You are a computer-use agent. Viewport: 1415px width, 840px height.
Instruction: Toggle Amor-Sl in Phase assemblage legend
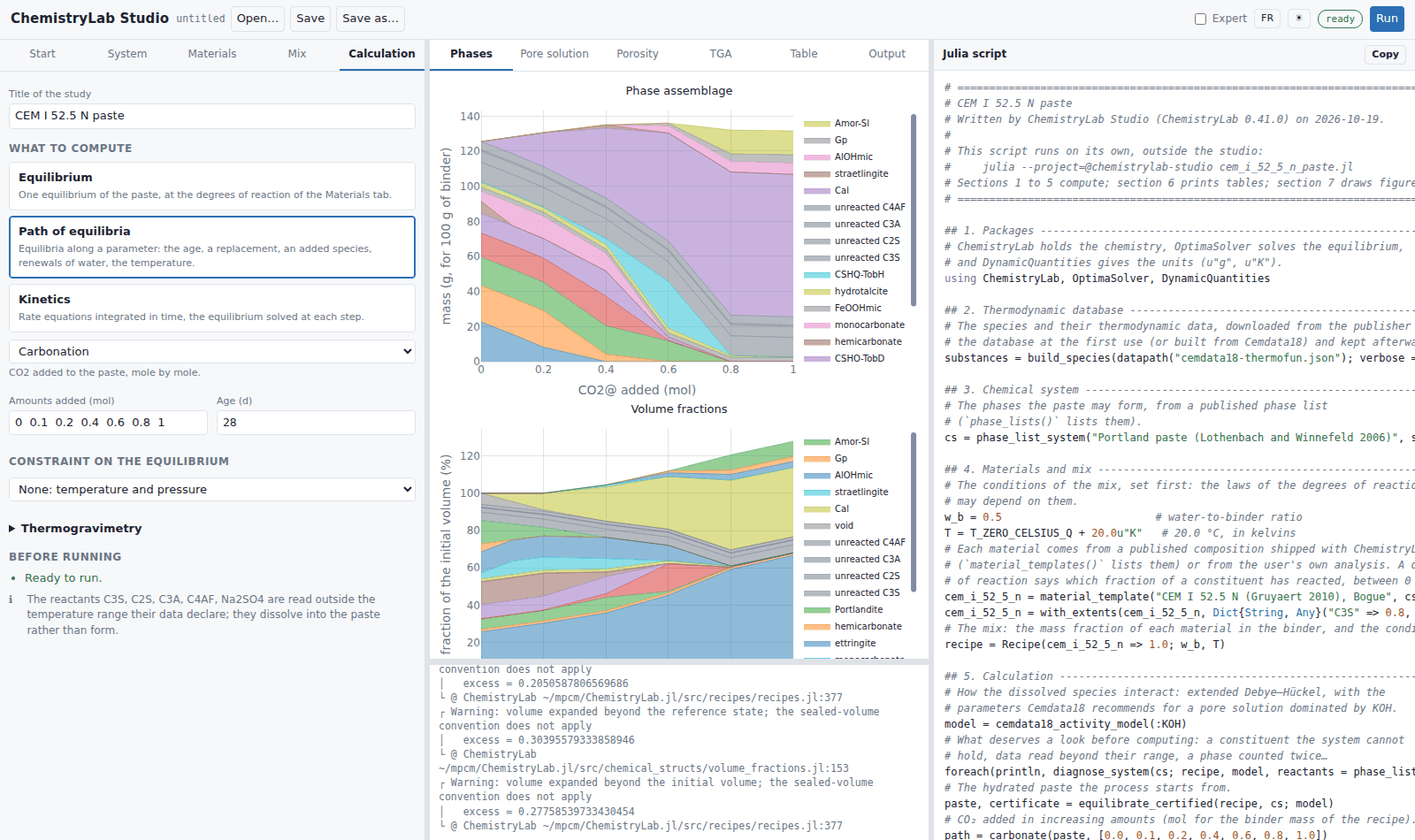(838, 123)
